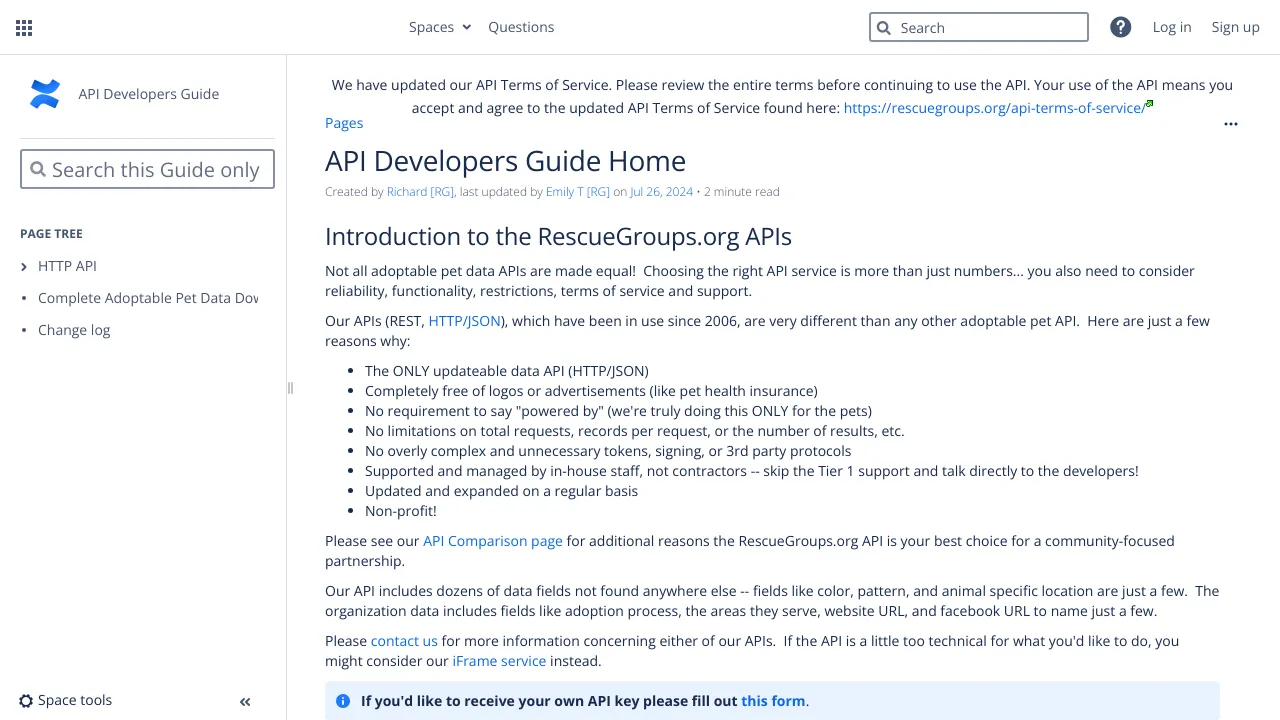
Task: Follow the HTTP/JSON link
Action: tap(465, 321)
